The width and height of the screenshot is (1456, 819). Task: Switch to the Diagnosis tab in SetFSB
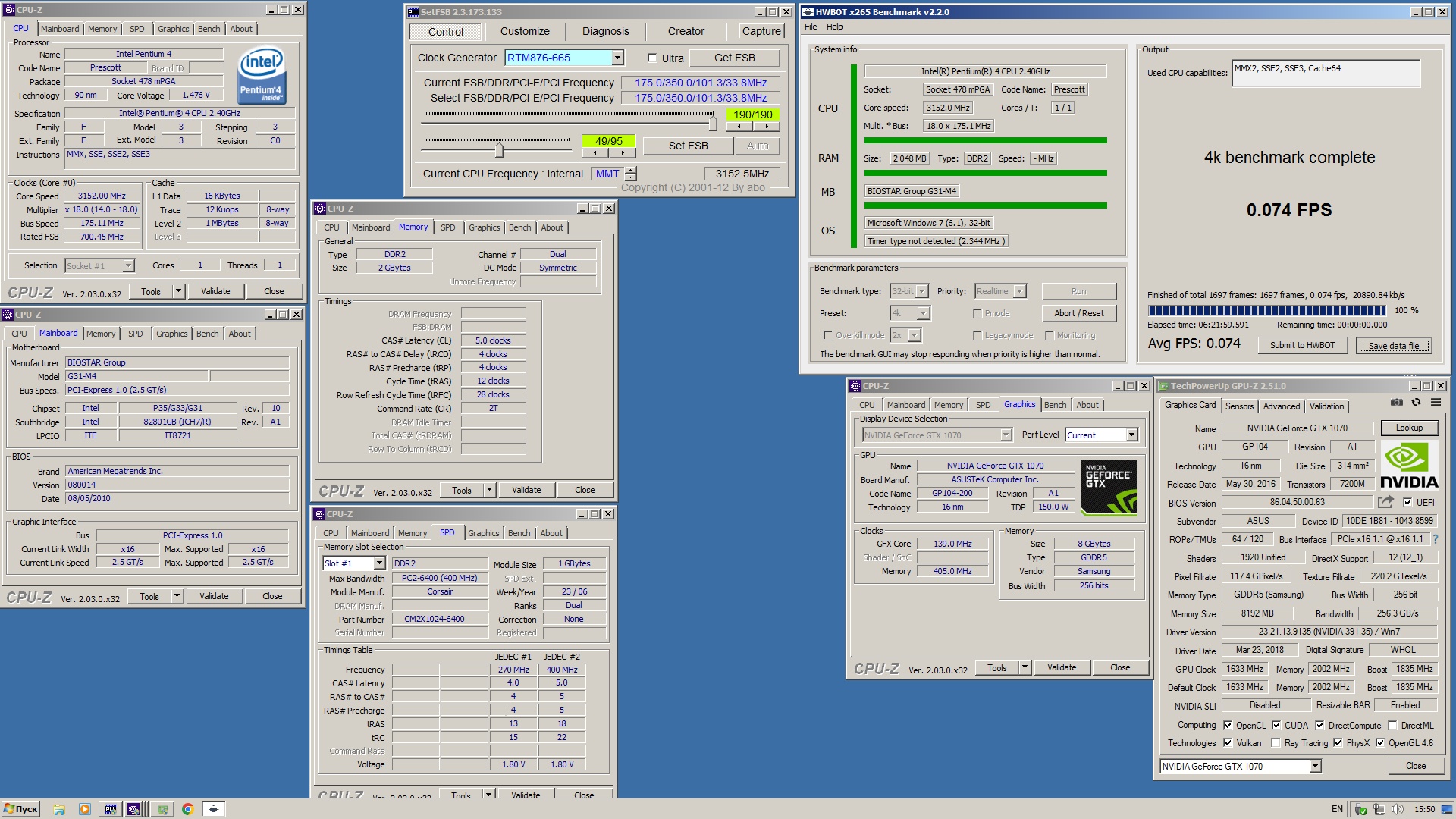click(x=605, y=31)
